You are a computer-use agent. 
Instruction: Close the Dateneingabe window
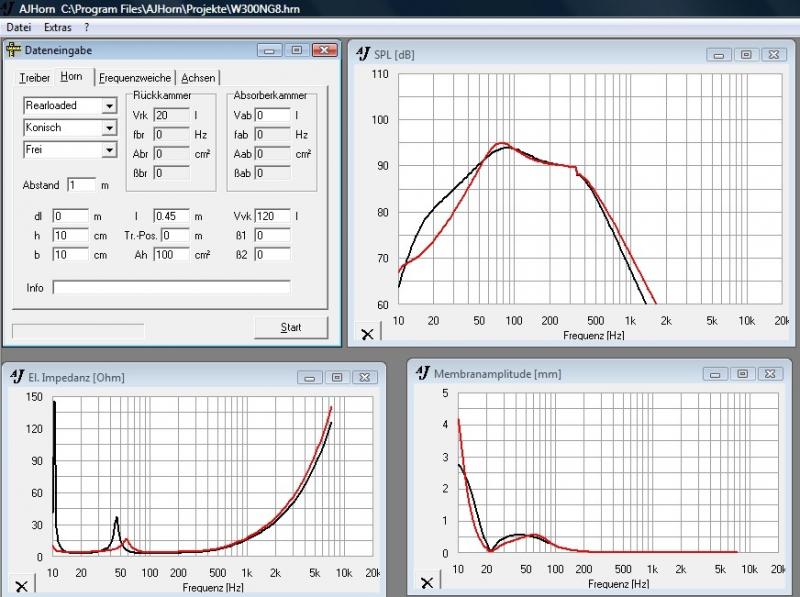(324, 50)
